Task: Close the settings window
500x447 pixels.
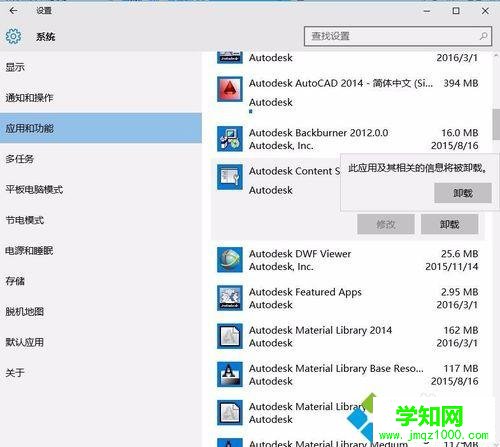Action: 485,11
